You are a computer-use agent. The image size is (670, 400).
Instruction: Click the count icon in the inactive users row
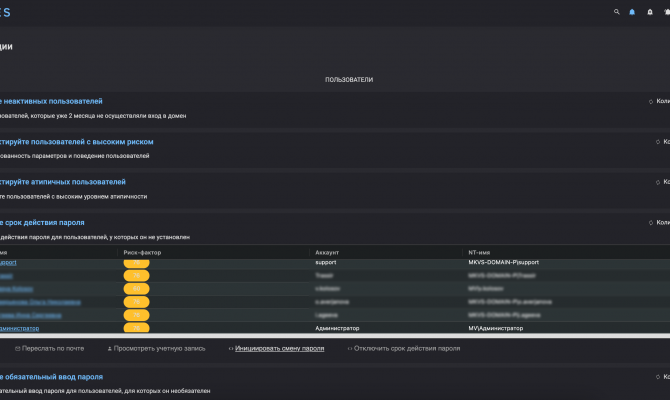(x=651, y=101)
